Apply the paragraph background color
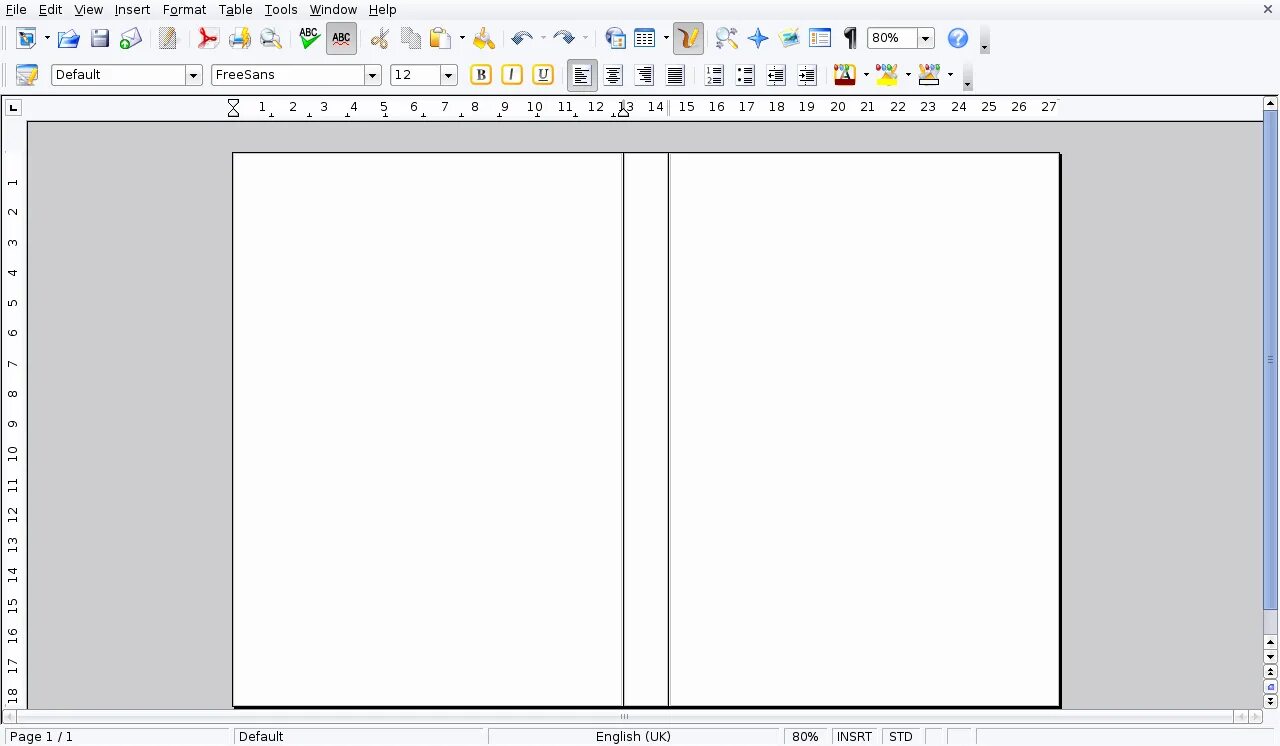This screenshot has width=1280, height=746. click(929, 75)
